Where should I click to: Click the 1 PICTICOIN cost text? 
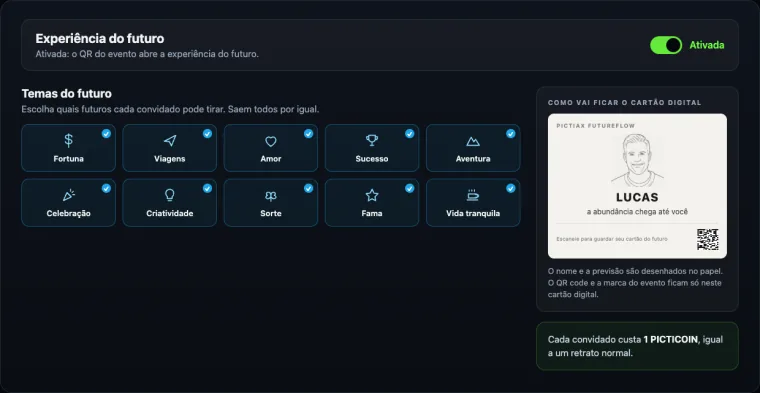[671, 340]
